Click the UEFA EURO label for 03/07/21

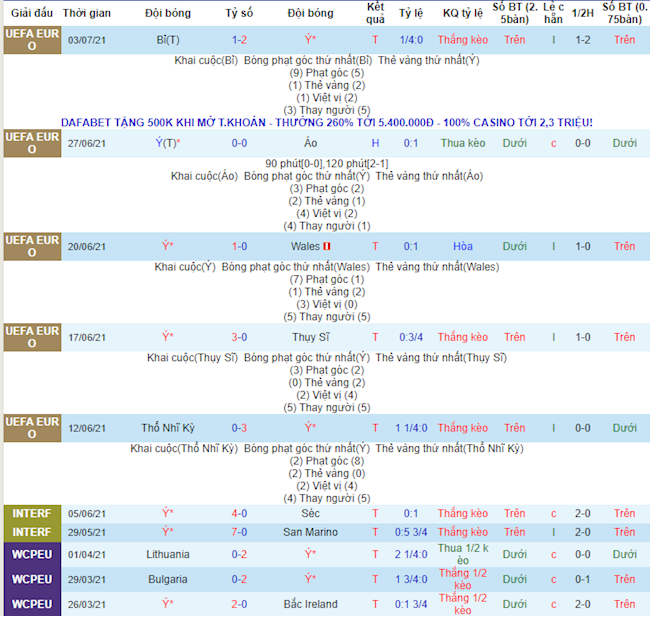31,40
